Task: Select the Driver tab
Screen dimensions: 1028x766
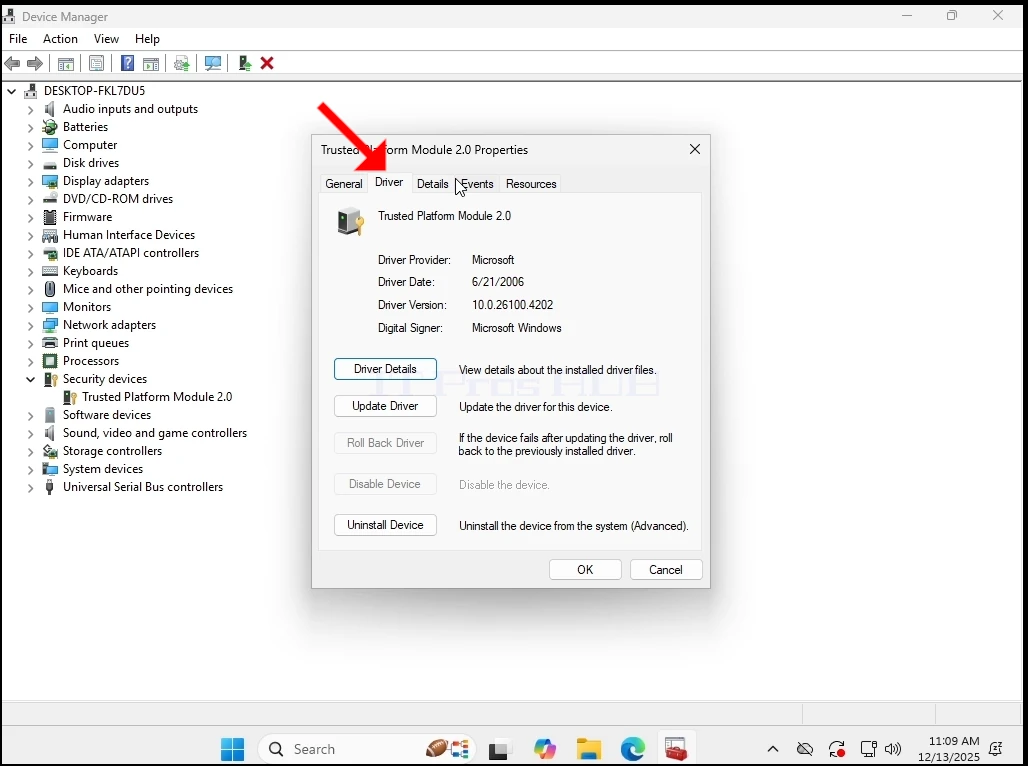Action: (389, 182)
